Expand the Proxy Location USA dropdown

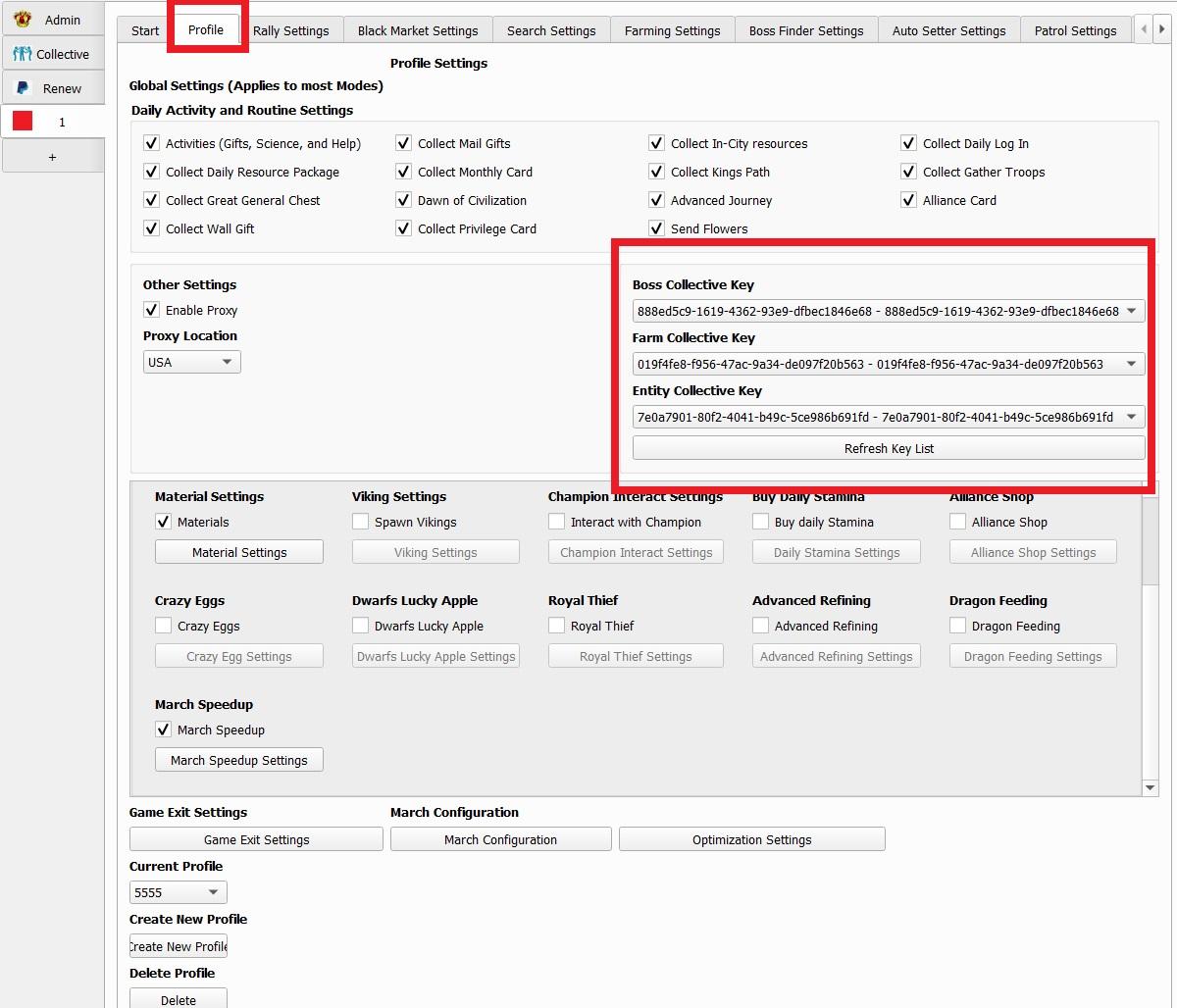coord(191,362)
